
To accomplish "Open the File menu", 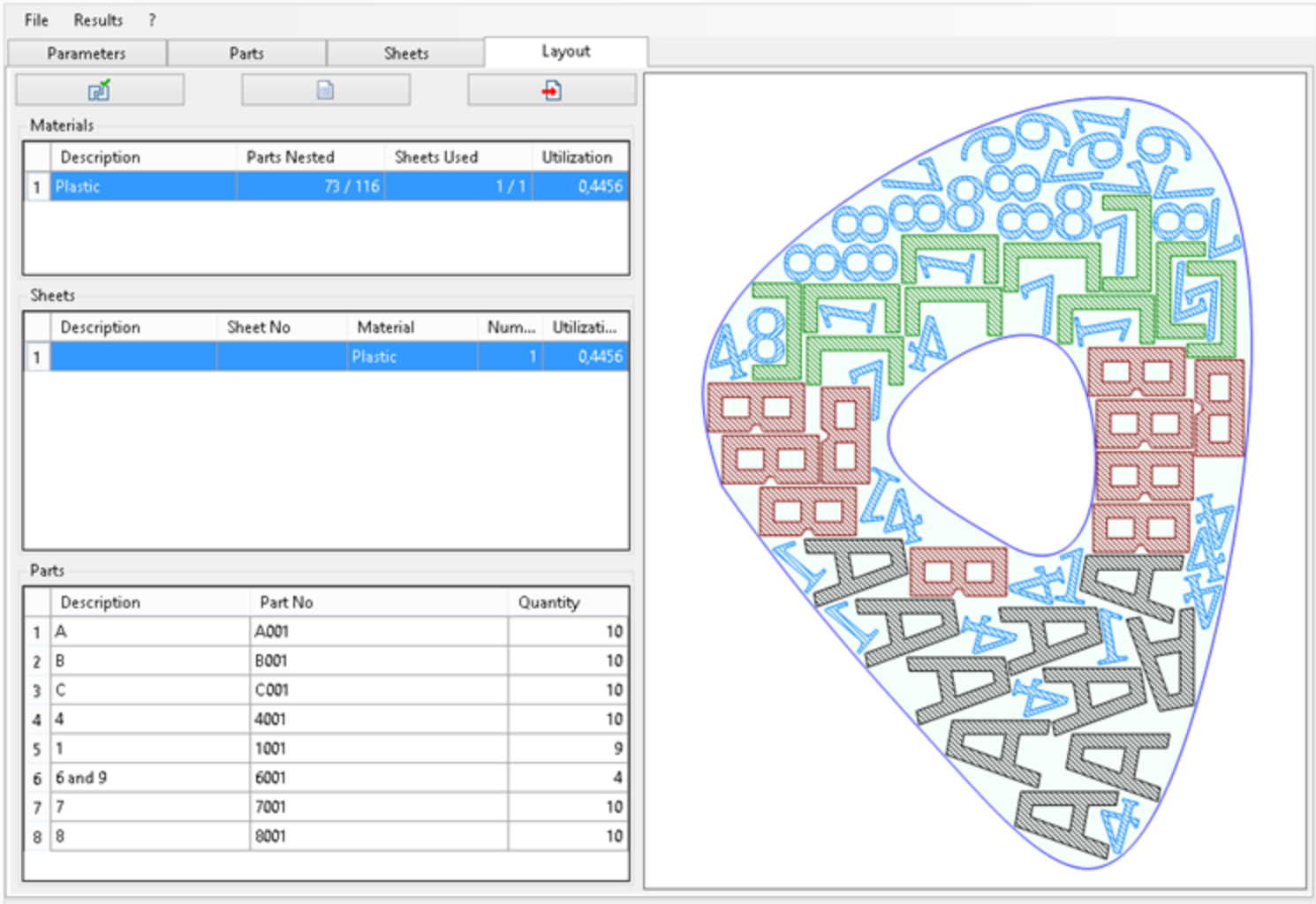I will point(36,19).
